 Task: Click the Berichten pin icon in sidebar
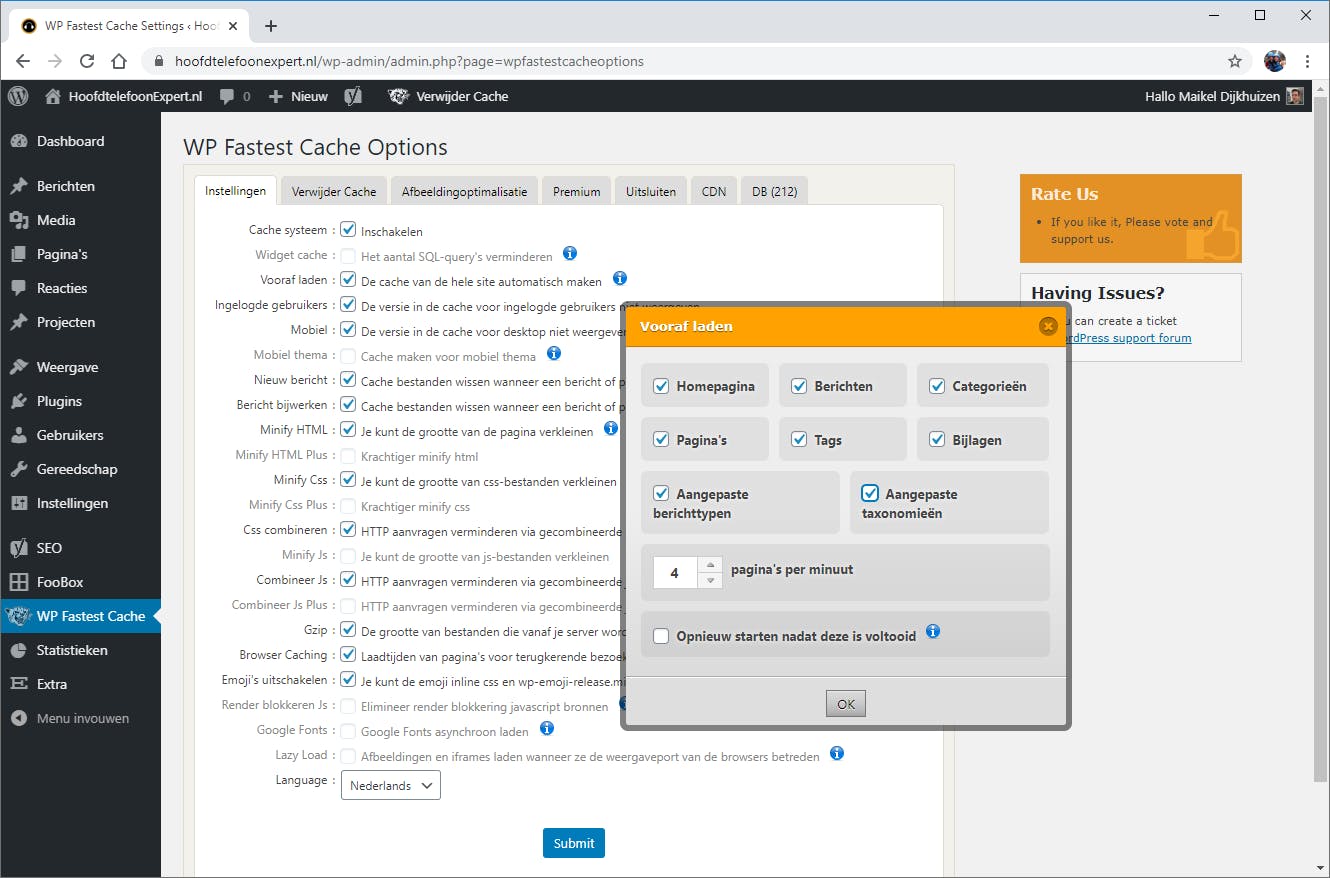tap(18, 186)
